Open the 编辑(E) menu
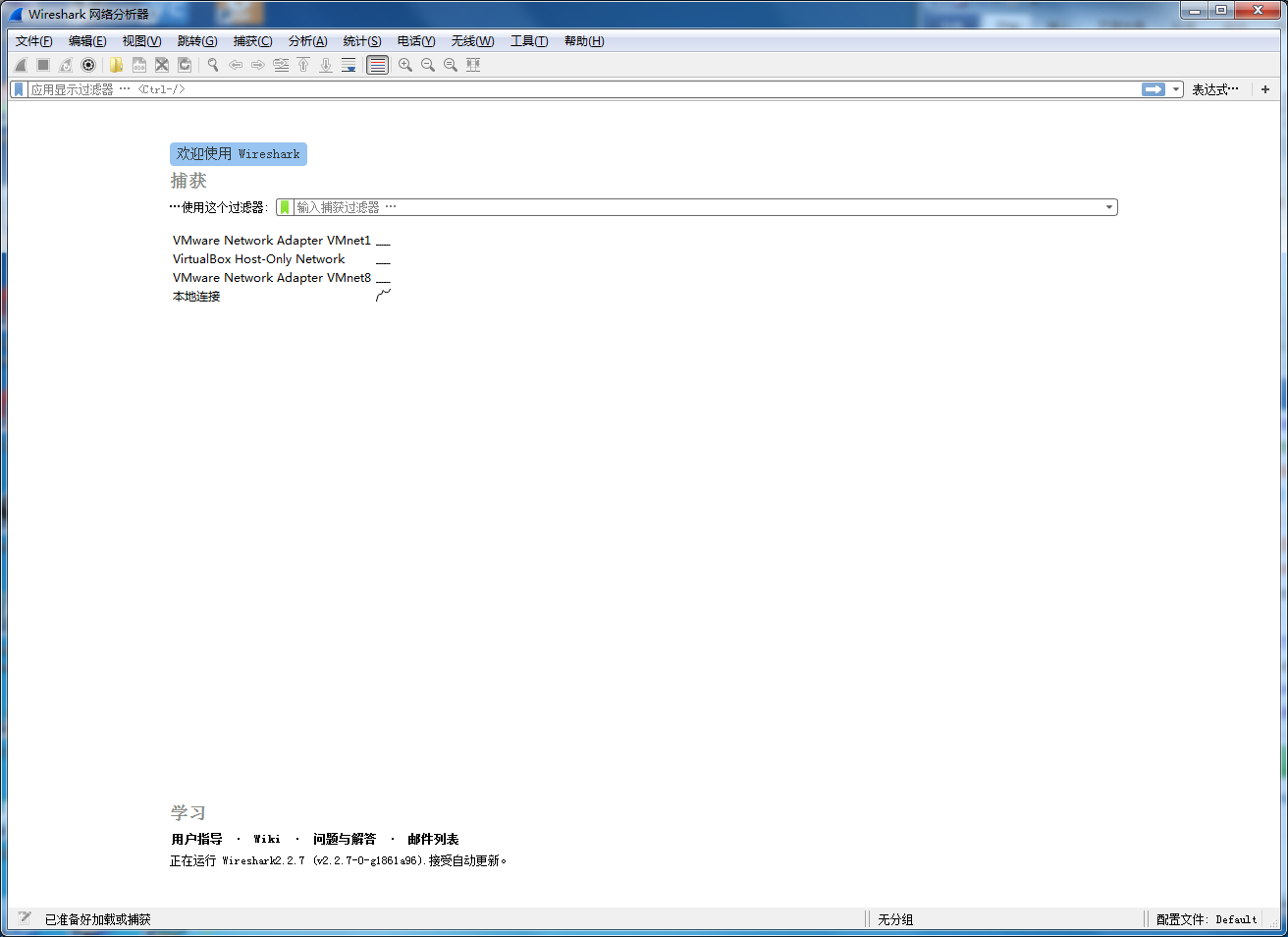The width and height of the screenshot is (1288, 937). coord(87,41)
